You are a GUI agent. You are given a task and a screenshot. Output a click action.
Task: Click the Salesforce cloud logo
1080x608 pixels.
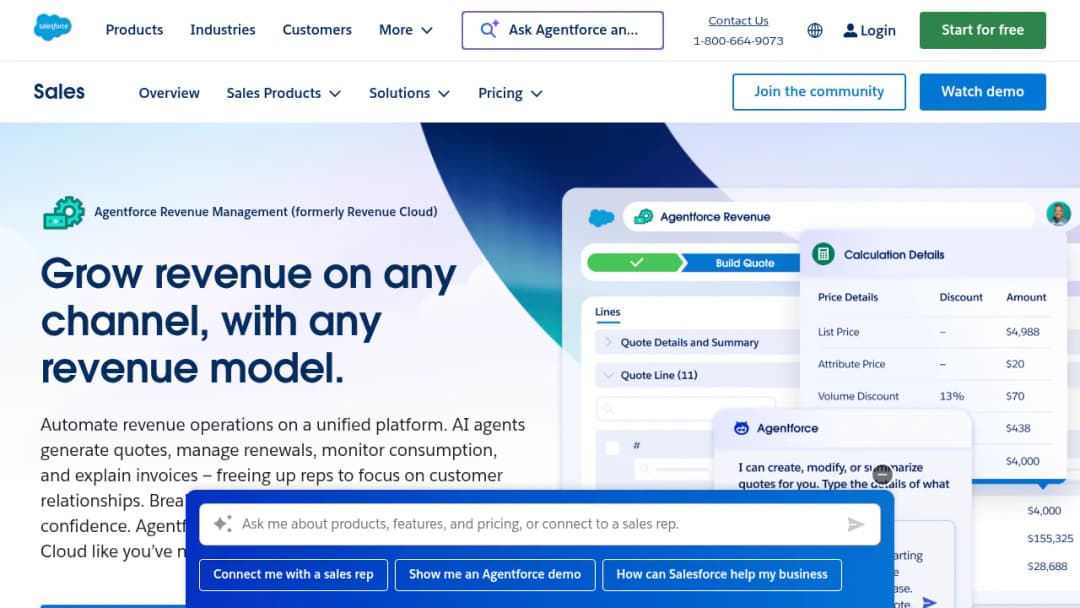pyautogui.click(x=52, y=28)
